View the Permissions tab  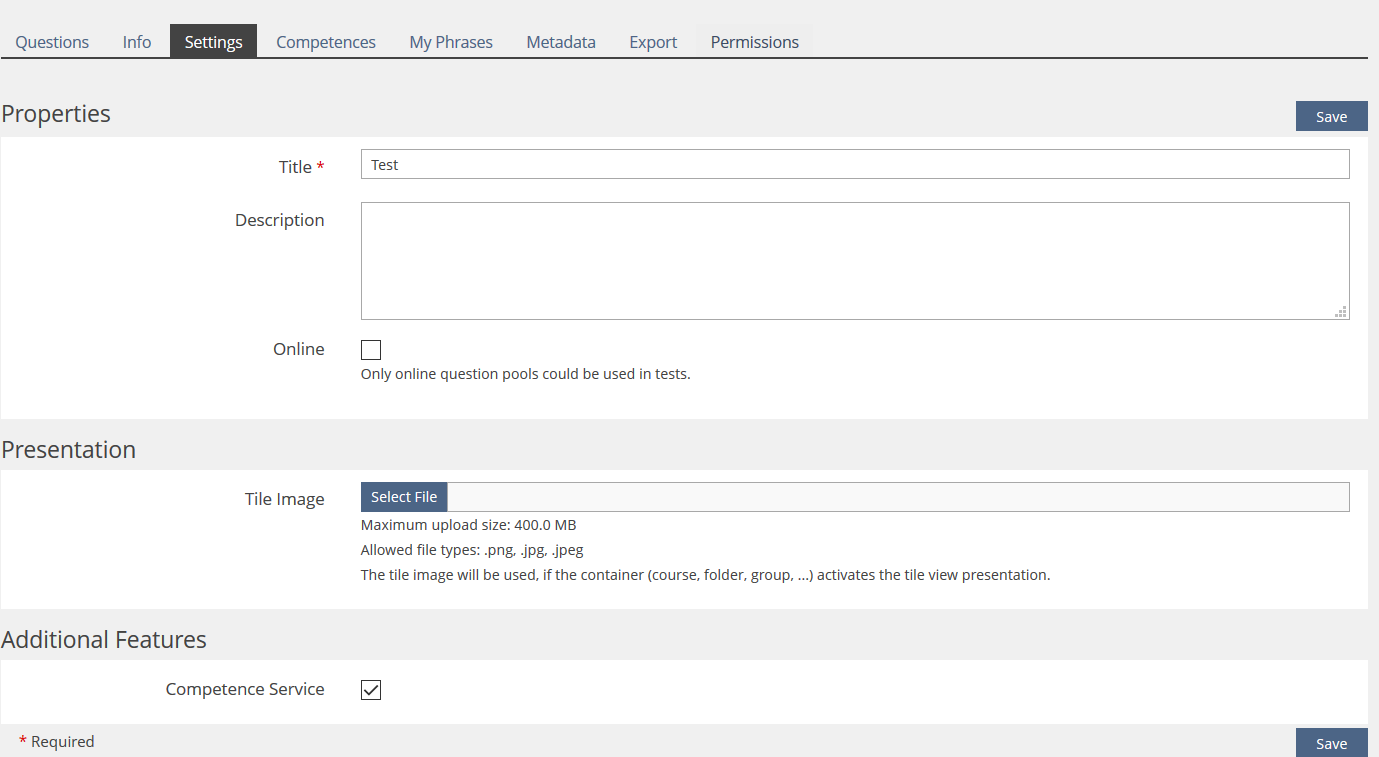[x=754, y=42]
